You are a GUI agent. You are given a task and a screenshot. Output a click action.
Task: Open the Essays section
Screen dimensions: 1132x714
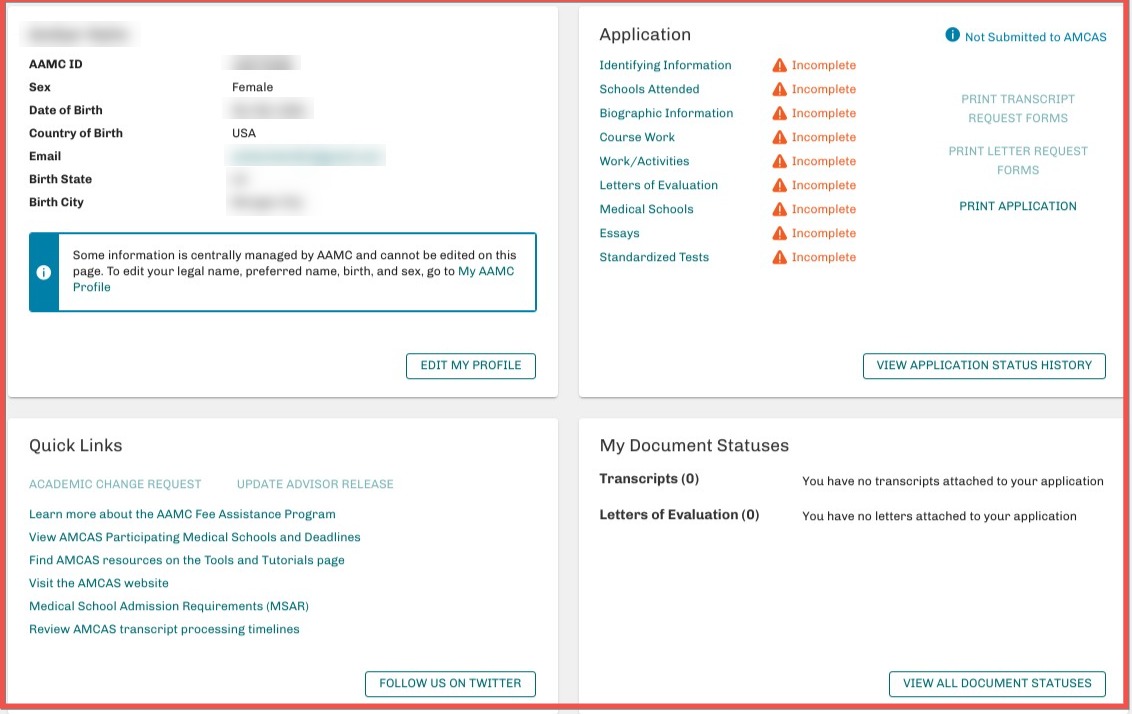tap(619, 233)
